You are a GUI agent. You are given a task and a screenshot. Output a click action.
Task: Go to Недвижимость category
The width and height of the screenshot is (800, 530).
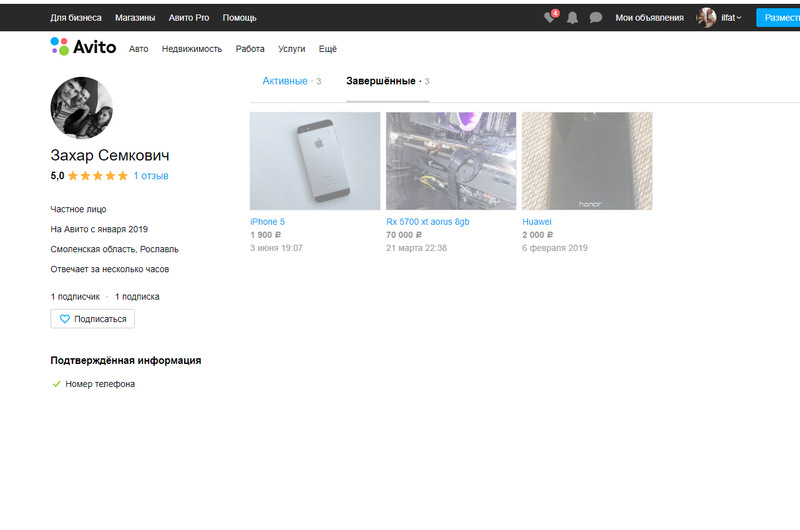click(x=192, y=49)
